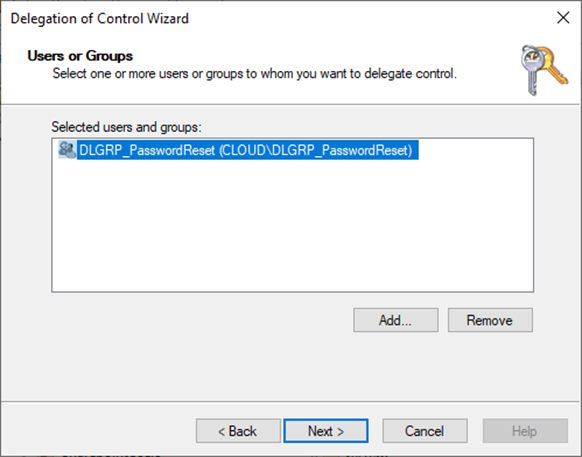Click the group icon beside DLGRP_PasswordReset

67,150
